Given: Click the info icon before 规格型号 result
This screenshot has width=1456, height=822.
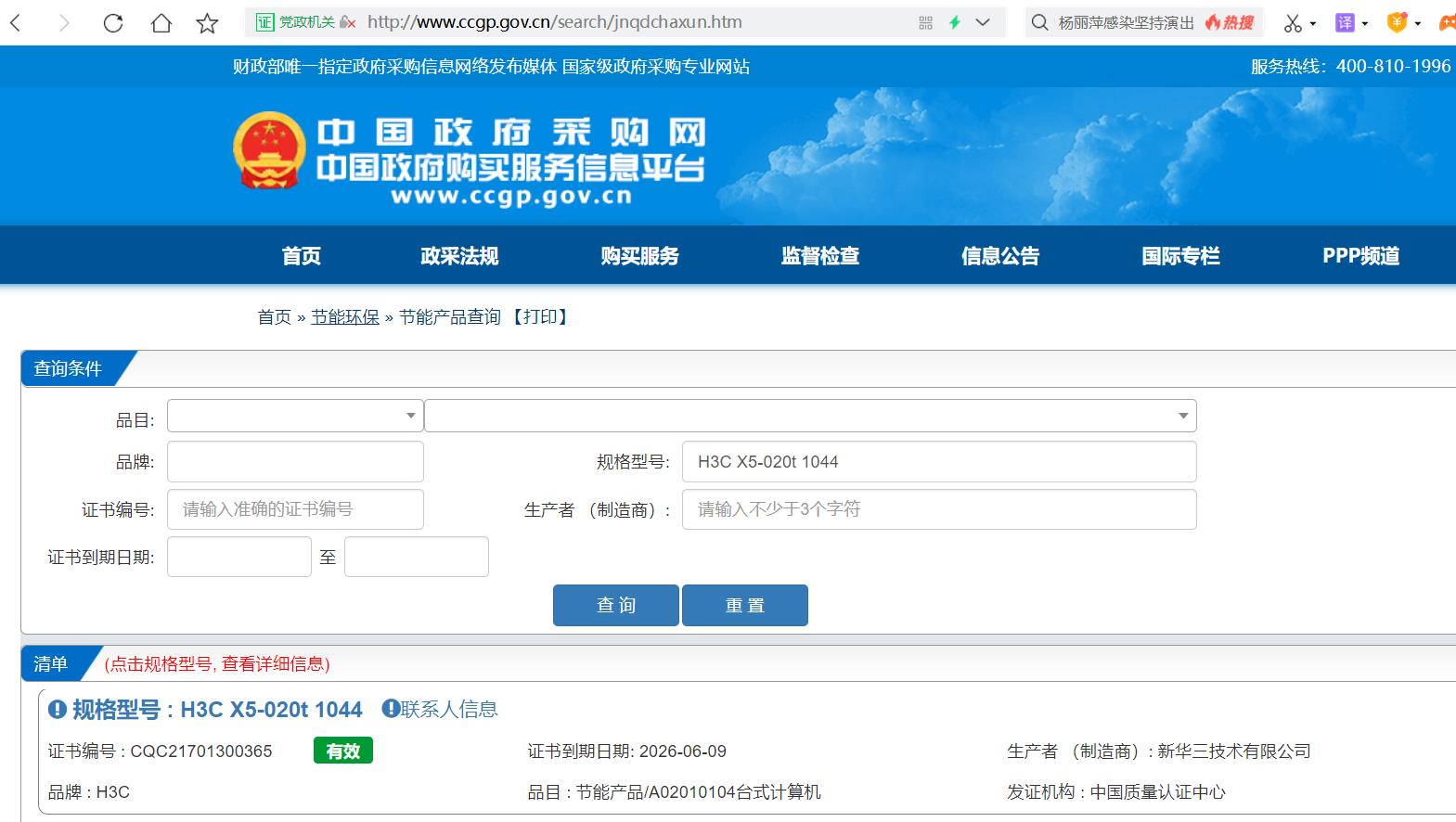Looking at the screenshot, I should pyautogui.click(x=58, y=710).
